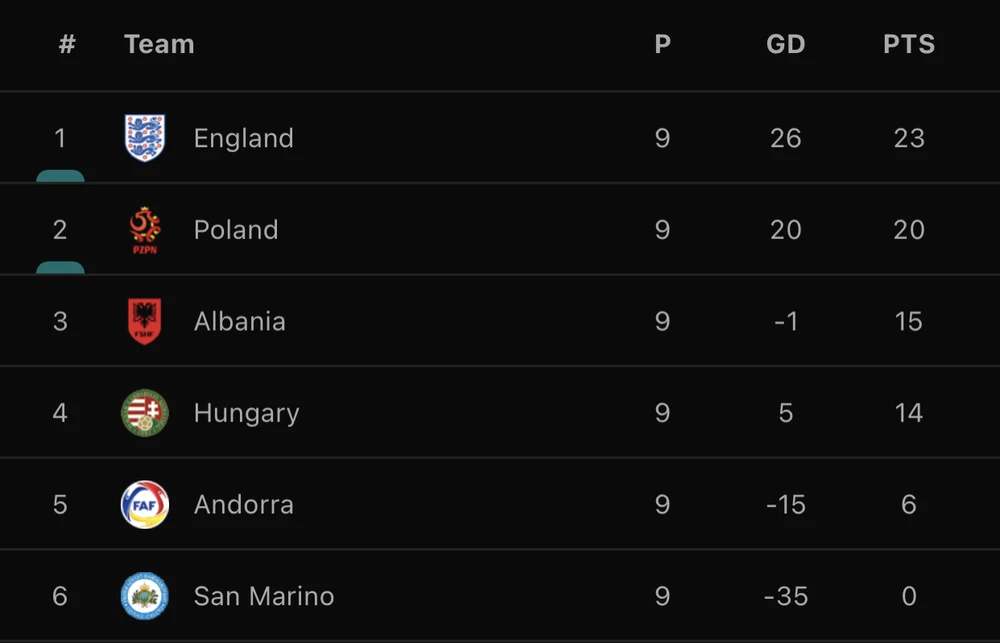
Task: Click the Poland PZPN crest icon
Action: (145, 230)
